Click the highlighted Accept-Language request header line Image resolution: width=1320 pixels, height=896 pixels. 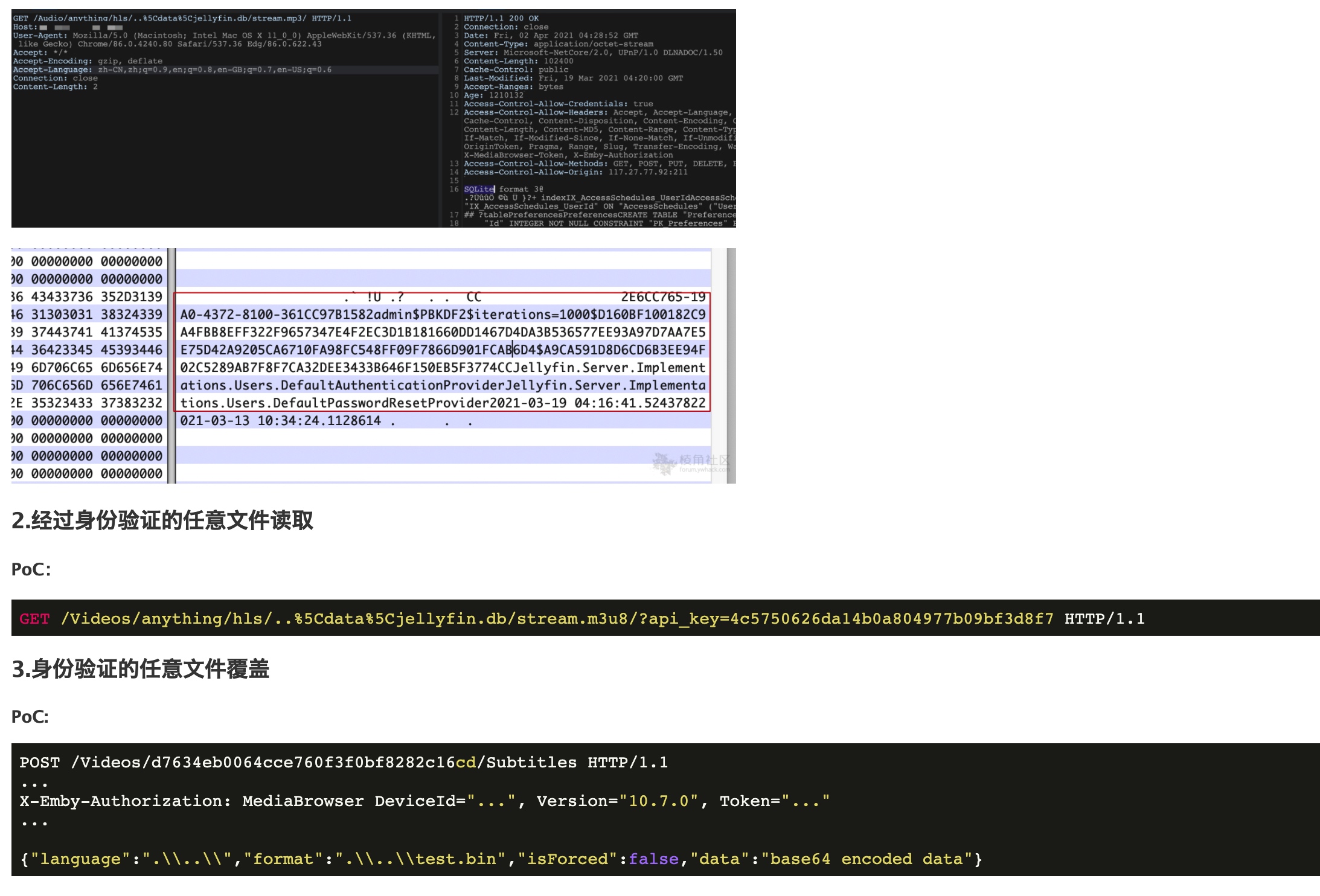coord(172,70)
